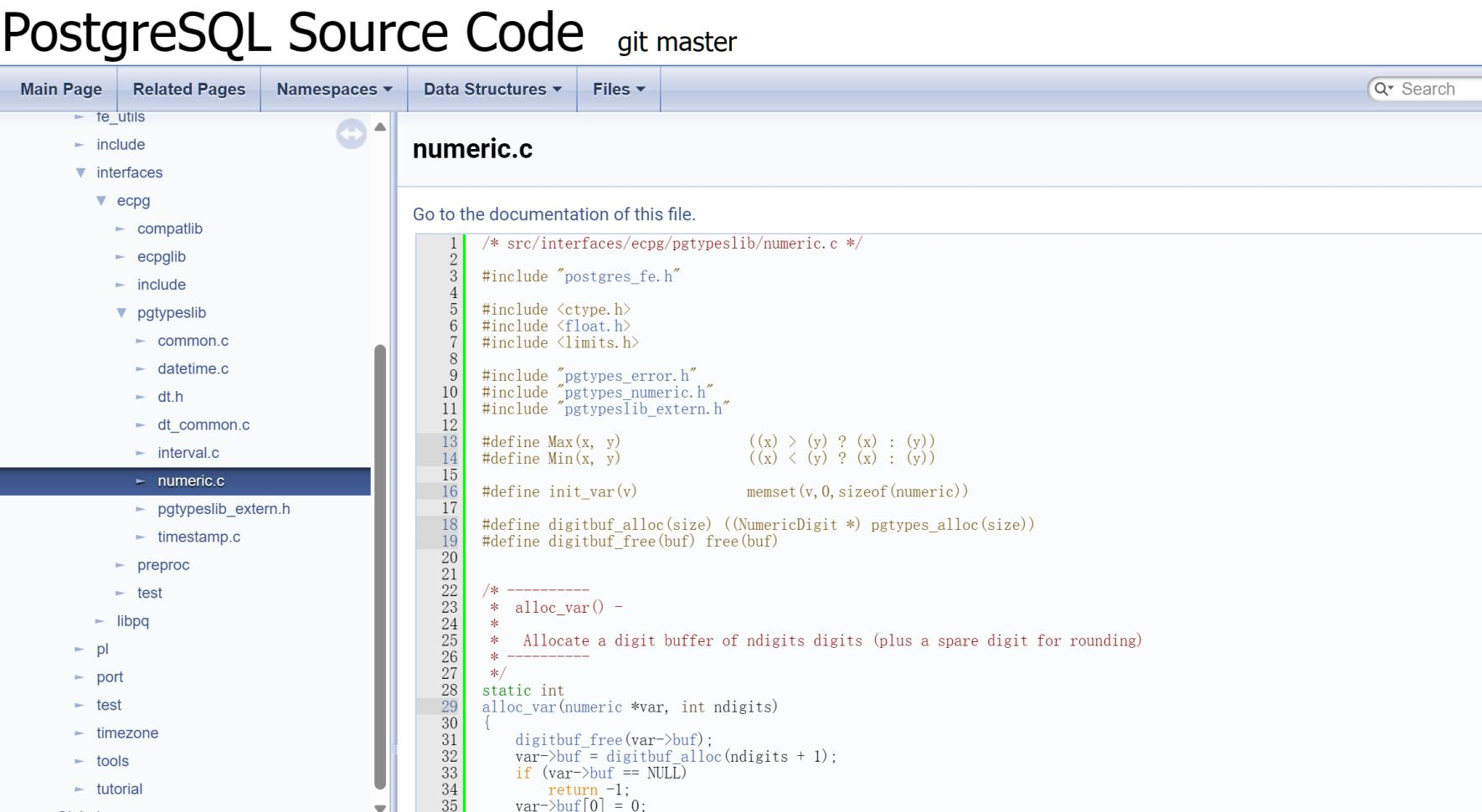Viewport: 1482px width, 812px height.
Task: Open dt_common.c in the tree
Action: click(203, 425)
